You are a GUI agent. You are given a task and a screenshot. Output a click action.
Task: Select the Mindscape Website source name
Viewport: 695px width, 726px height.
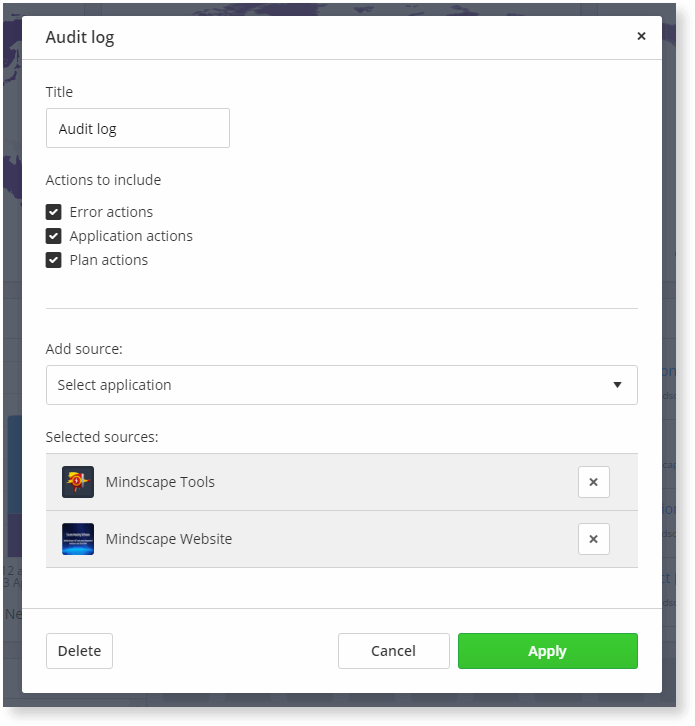click(169, 539)
